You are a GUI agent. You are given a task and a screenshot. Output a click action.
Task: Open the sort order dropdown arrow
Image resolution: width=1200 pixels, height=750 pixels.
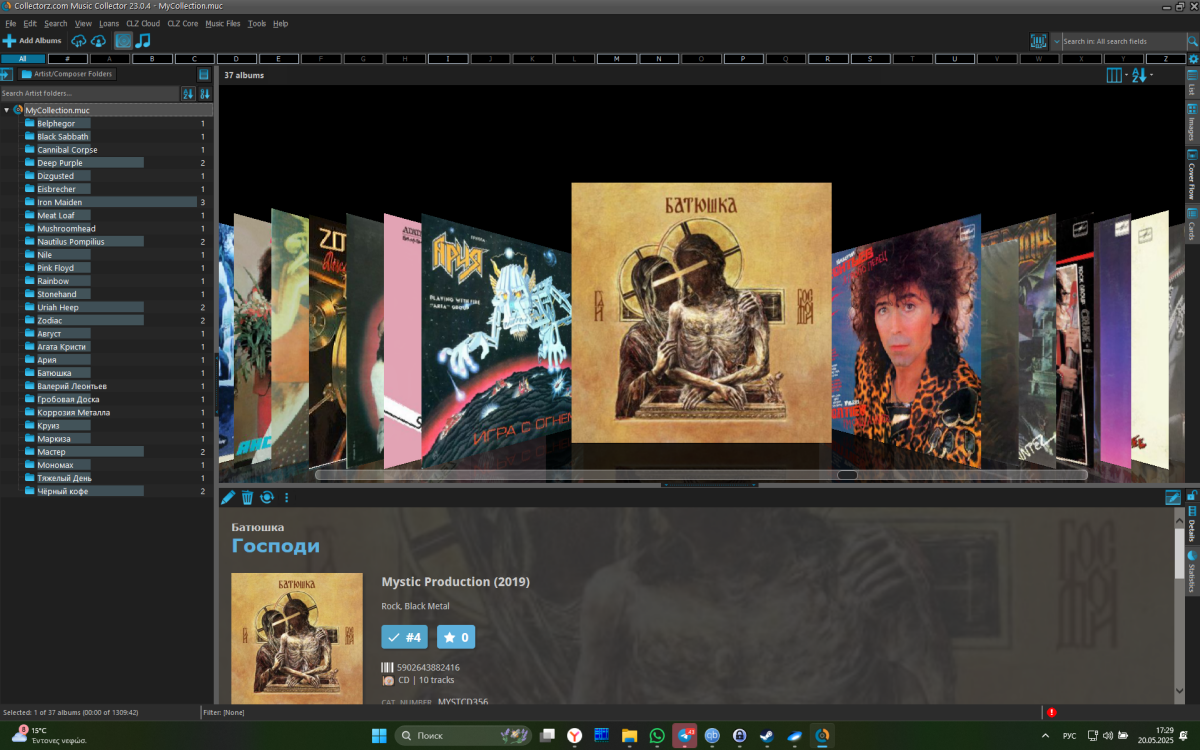[1151, 75]
